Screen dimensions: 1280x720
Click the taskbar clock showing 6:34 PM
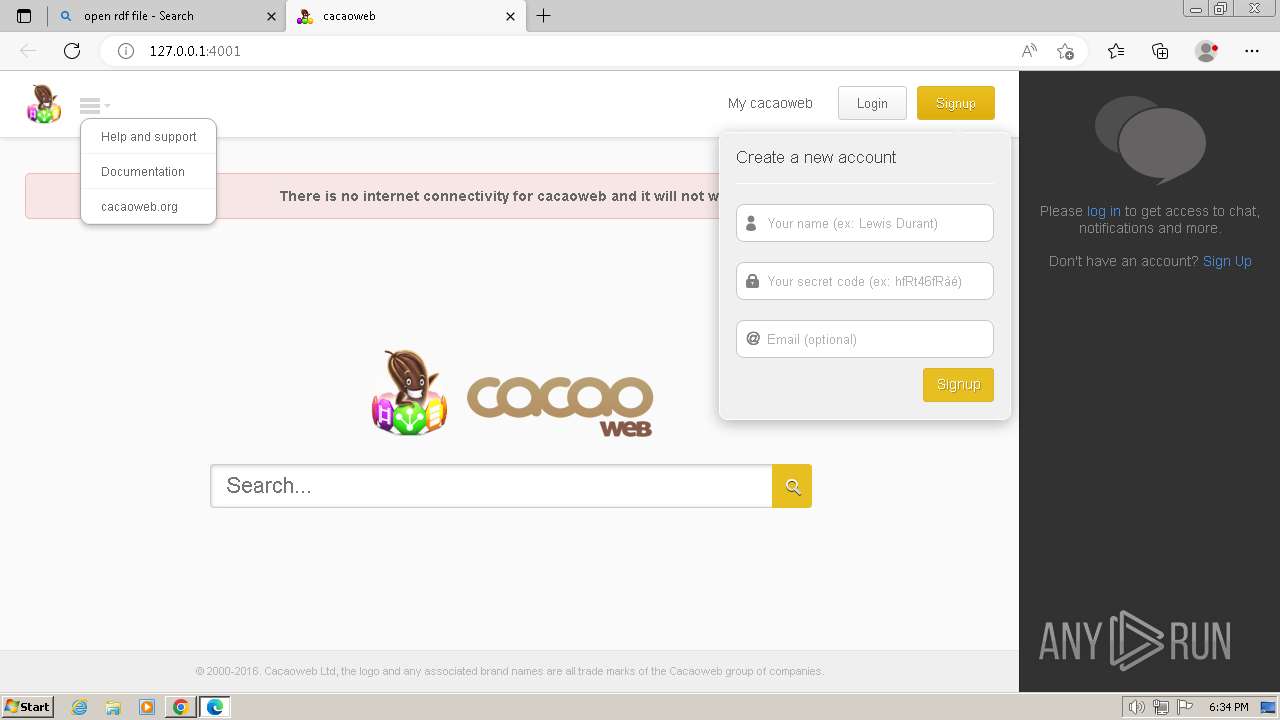[1229, 707]
